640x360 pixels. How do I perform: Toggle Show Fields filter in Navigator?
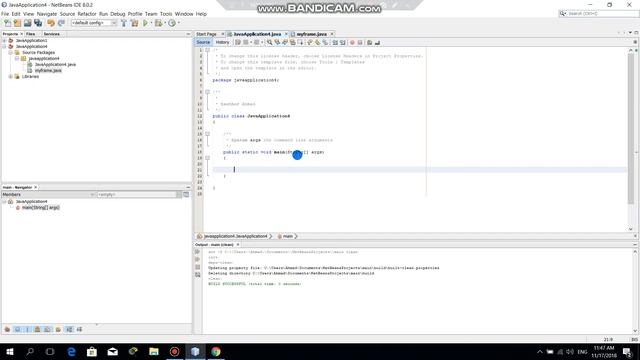pyautogui.click(x=18, y=329)
